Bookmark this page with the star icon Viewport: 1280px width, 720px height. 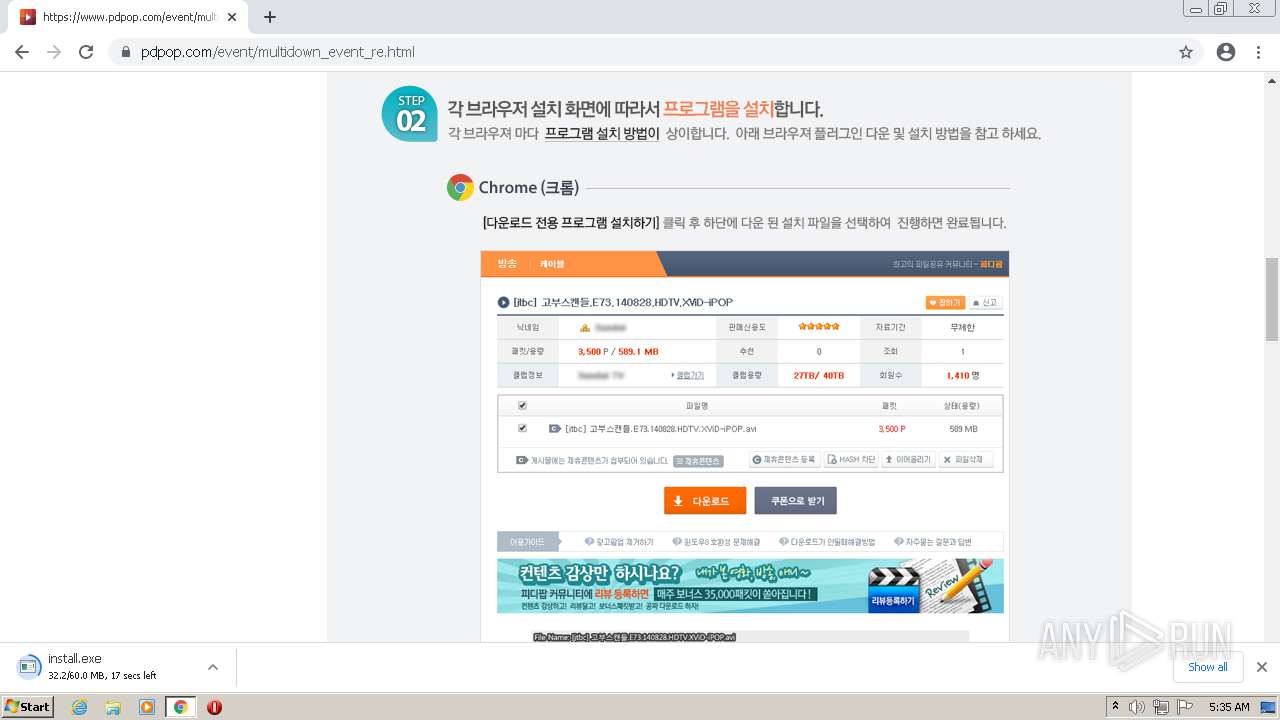(x=1186, y=52)
